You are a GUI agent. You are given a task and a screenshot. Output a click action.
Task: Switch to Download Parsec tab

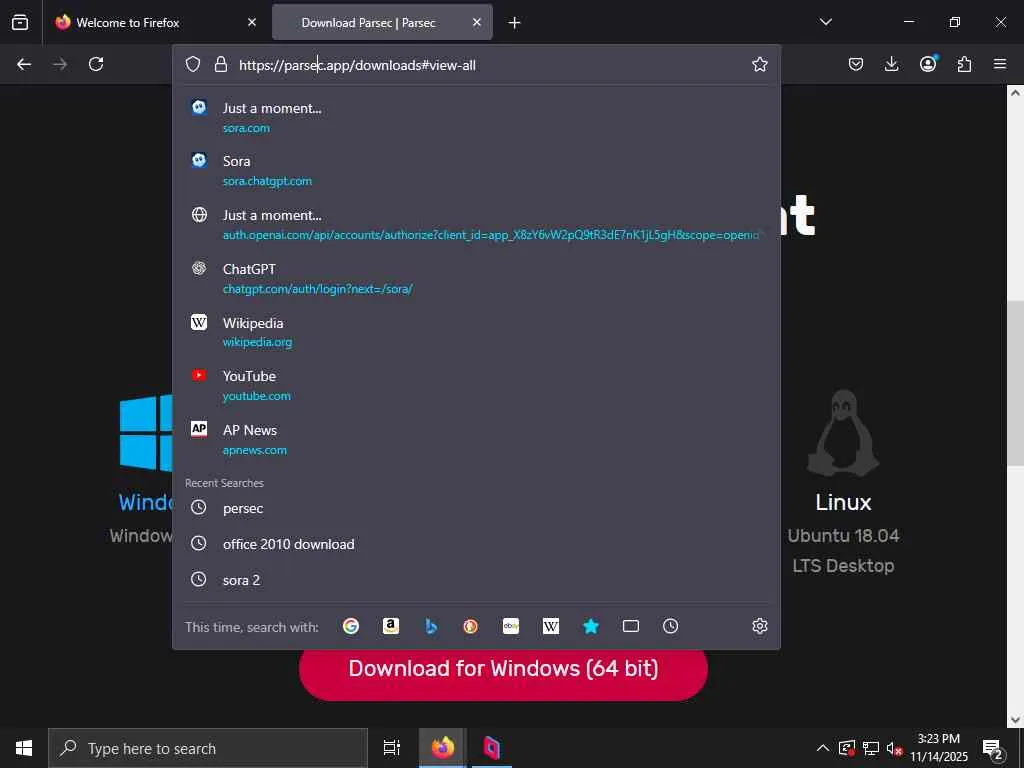click(x=382, y=22)
